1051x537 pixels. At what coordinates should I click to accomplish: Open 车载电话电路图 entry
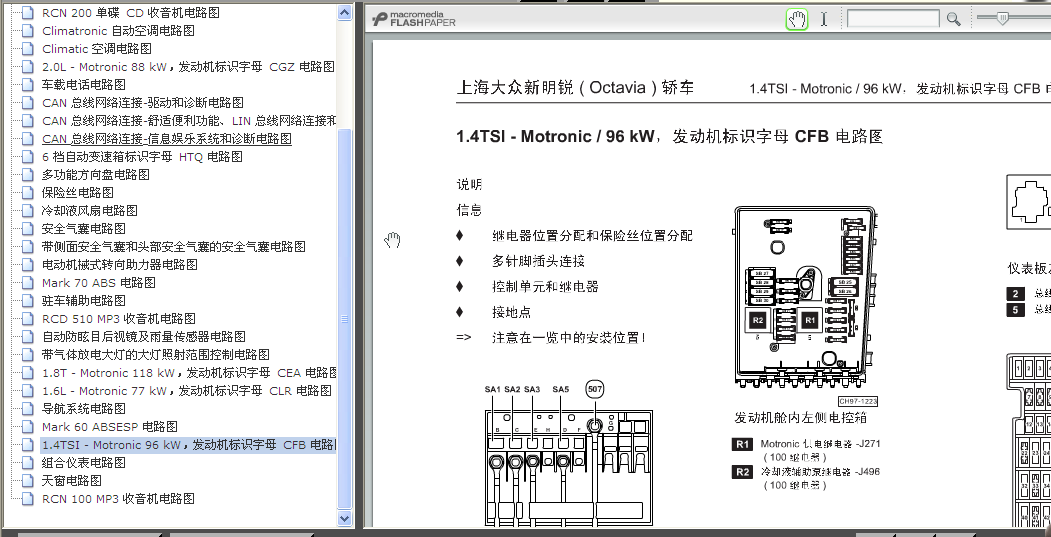[x=84, y=84]
